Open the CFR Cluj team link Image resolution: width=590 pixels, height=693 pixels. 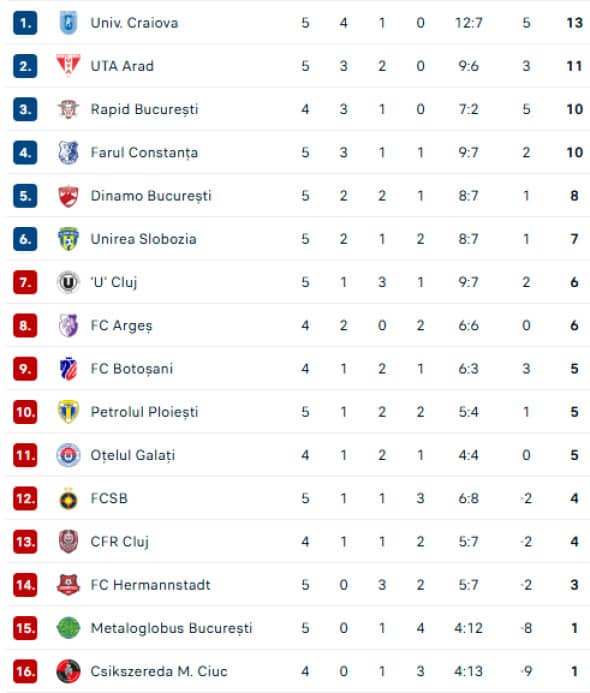tap(119, 542)
